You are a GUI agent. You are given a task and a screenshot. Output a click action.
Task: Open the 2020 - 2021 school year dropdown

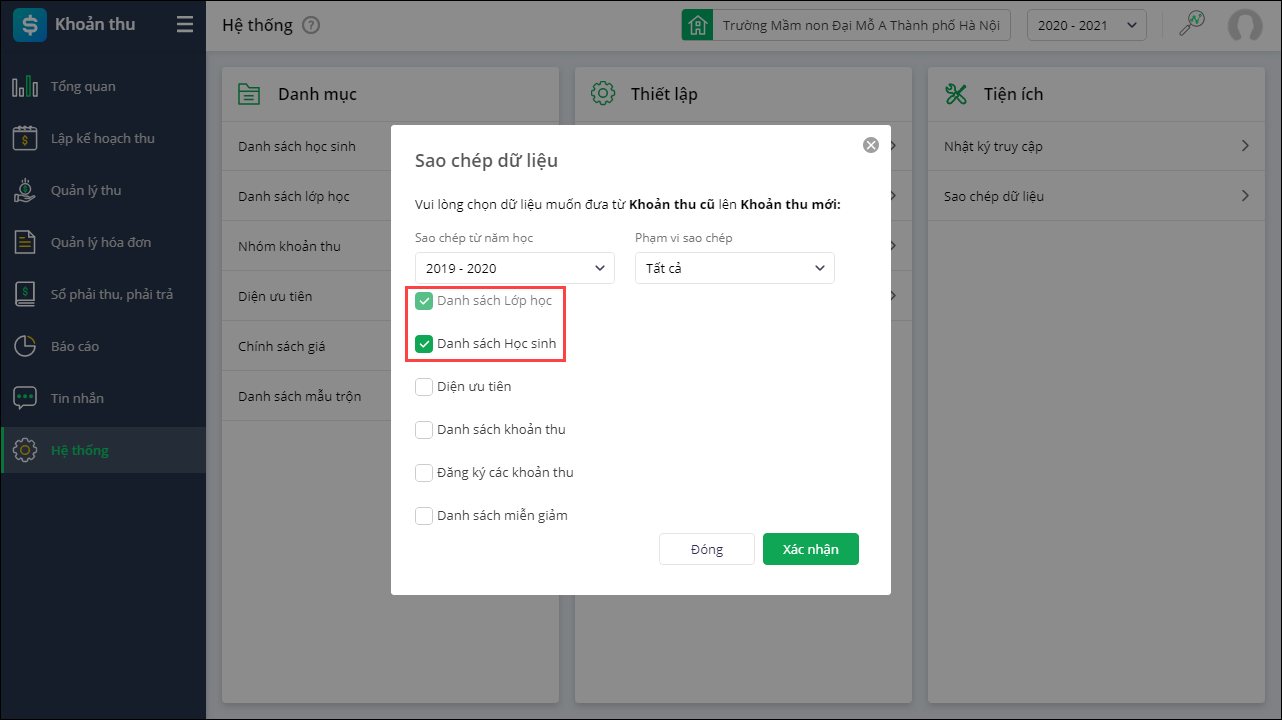[1087, 26]
